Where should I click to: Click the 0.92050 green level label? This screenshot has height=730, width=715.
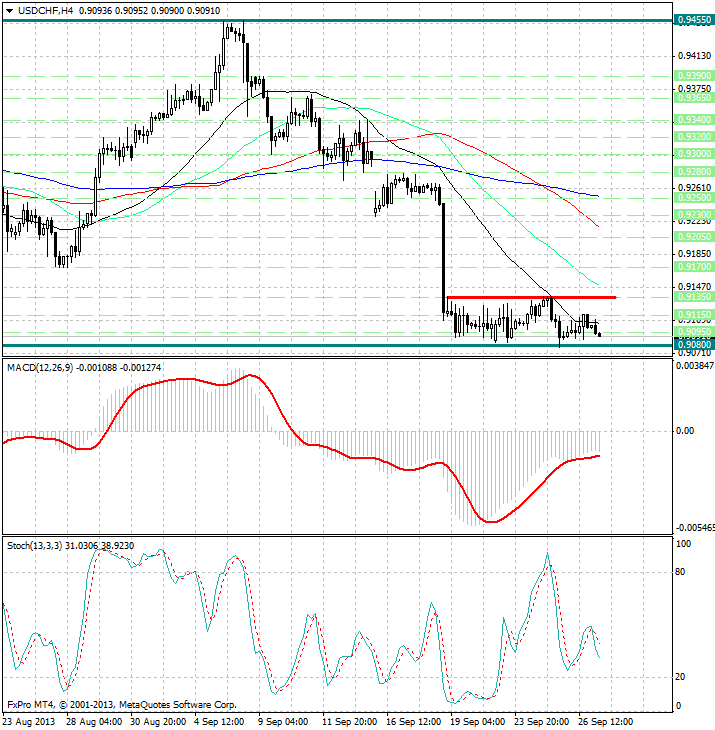(x=694, y=237)
